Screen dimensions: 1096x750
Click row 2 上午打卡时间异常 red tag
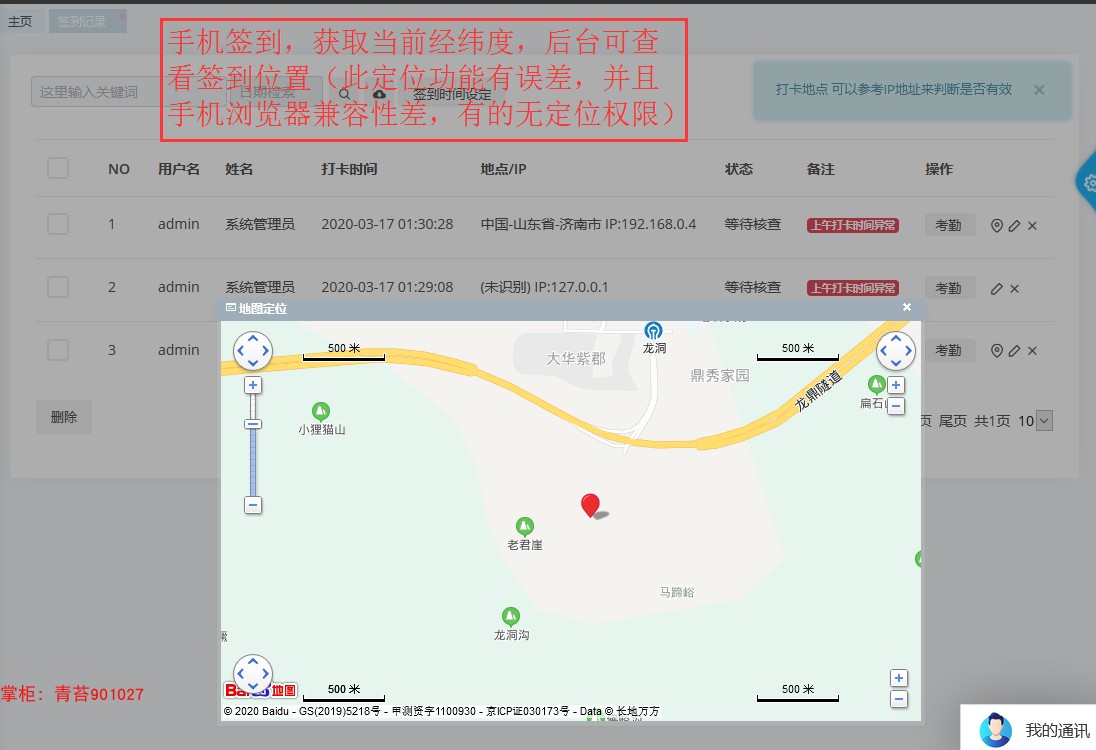[x=853, y=287]
